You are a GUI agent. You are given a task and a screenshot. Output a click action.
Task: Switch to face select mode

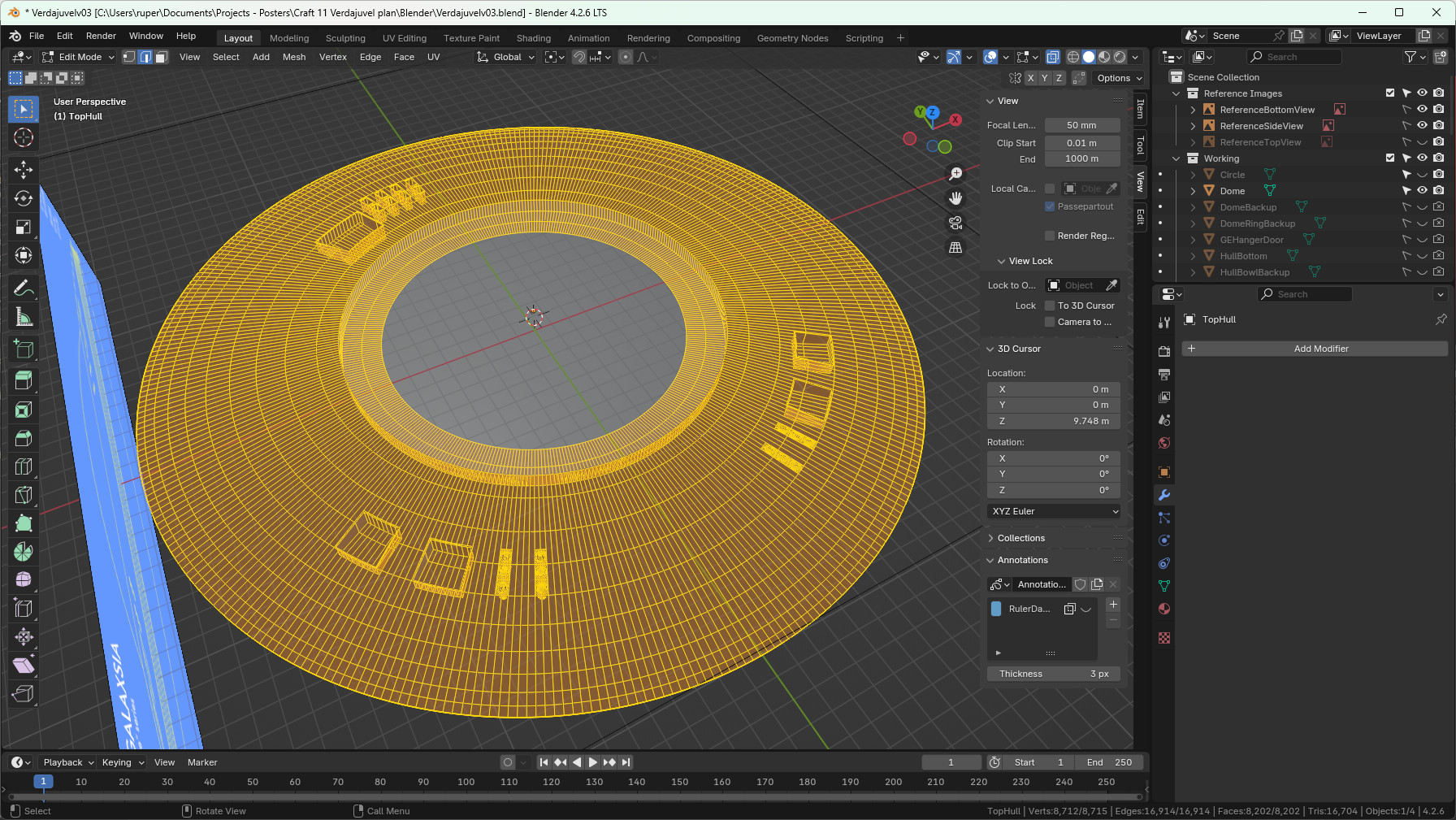click(161, 57)
